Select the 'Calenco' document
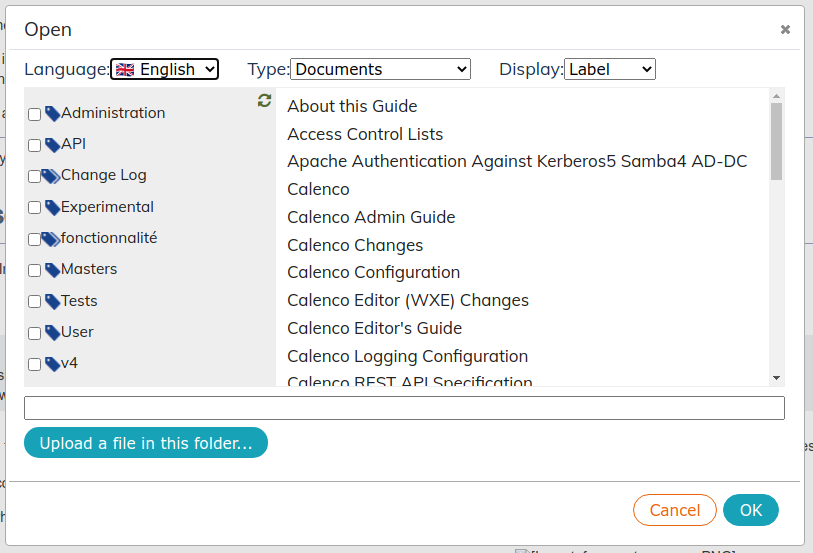This screenshot has height=553, width=813. (x=318, y=189)
